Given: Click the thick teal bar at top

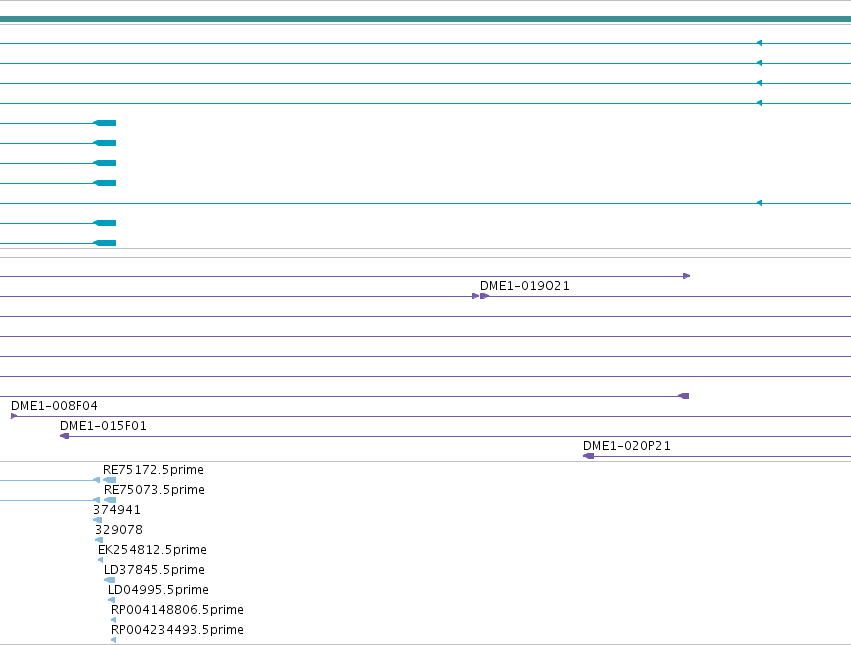Looking at the screenshot, I should point(426,19).
